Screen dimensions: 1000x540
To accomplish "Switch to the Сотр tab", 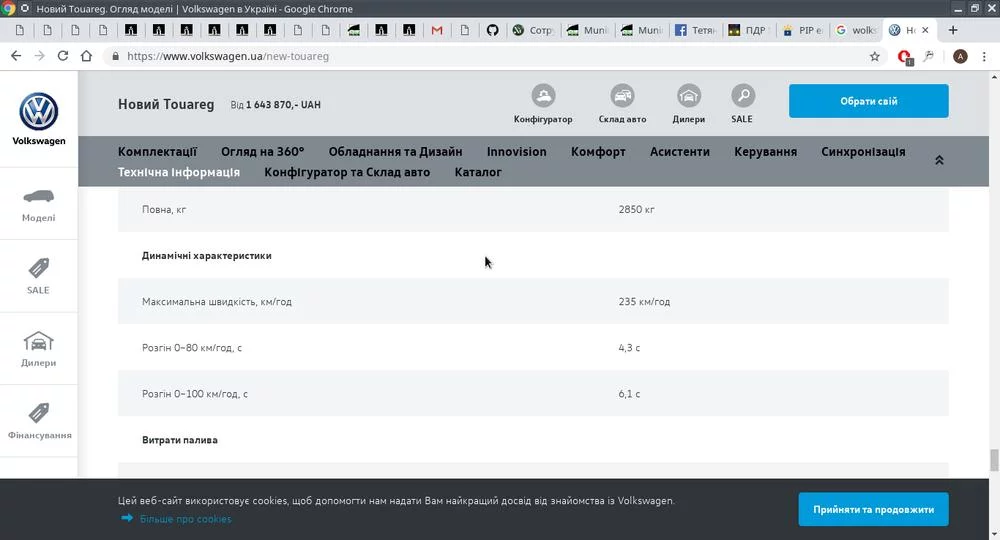I will (534, 30).
